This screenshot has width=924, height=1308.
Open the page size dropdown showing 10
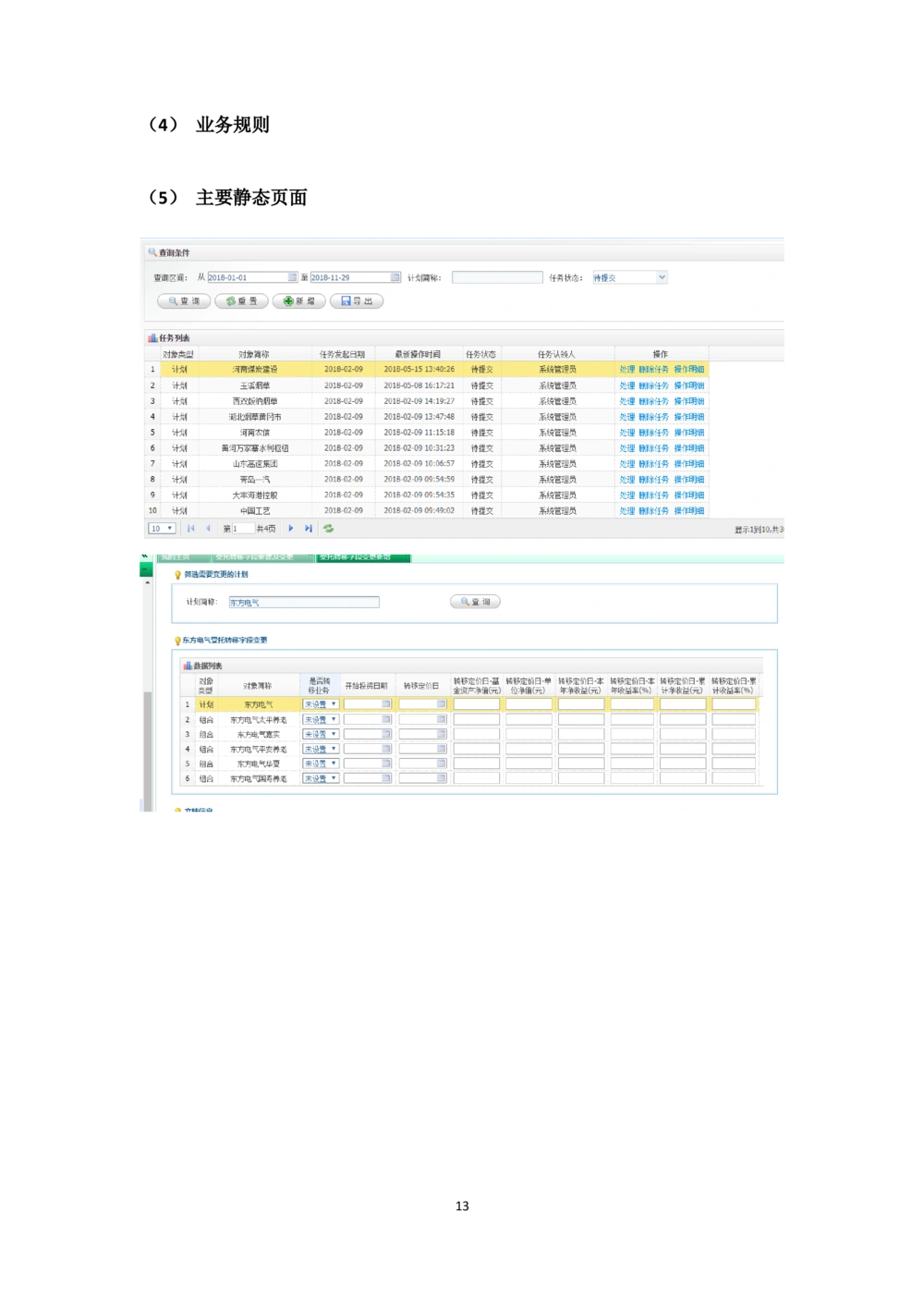pyautogui.click(x=162, y=529)
